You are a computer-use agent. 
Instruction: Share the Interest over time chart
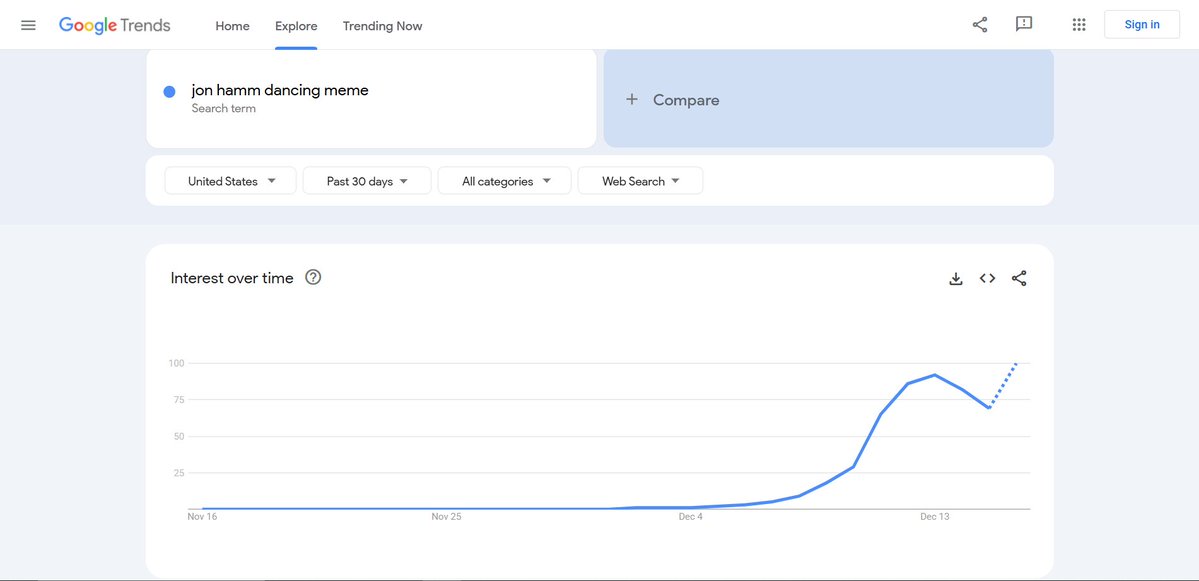(1019, 279)
